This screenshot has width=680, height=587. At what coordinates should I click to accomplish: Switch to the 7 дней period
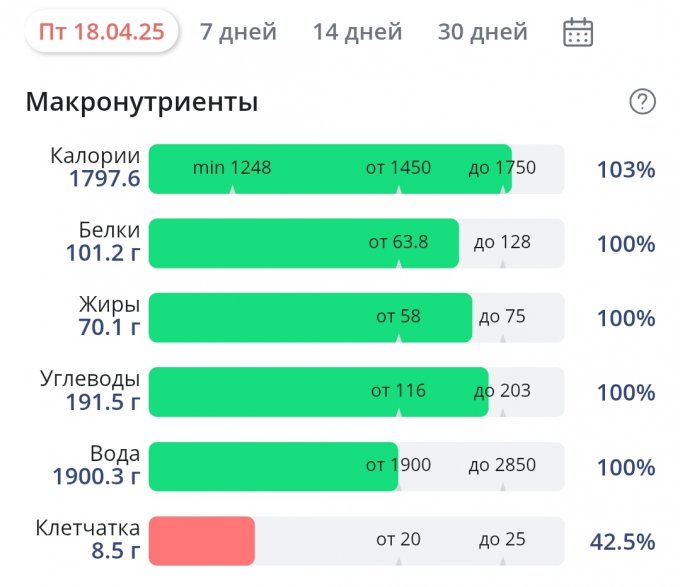pyautogui.click(x=238, y=32)
